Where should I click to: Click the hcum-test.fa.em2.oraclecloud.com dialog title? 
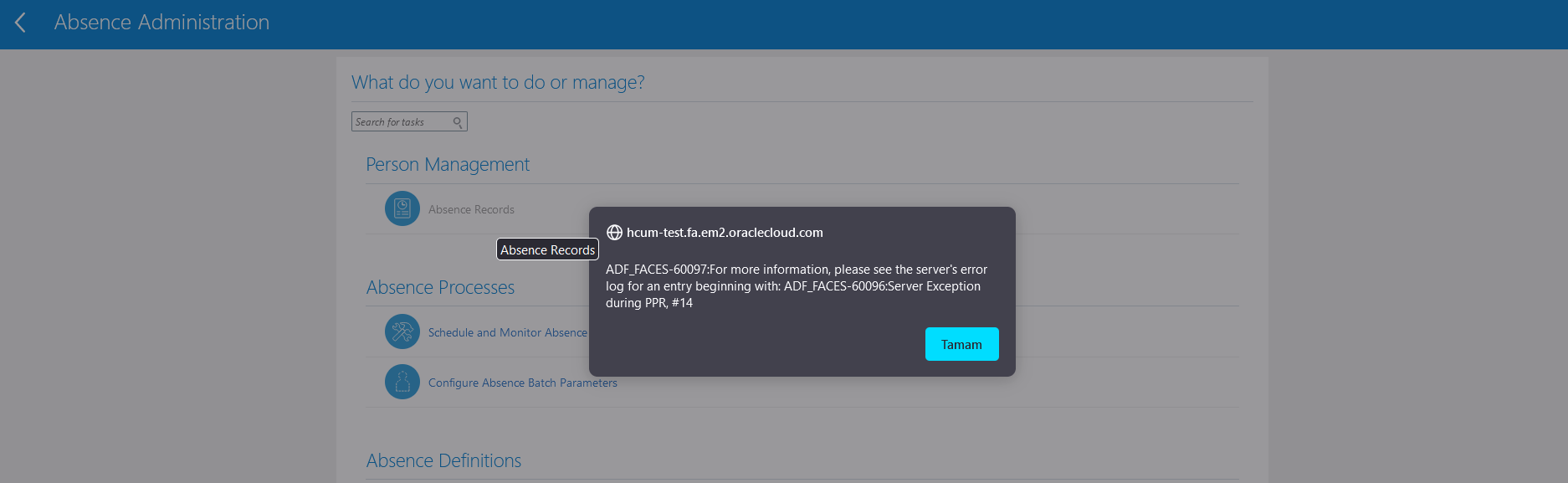[x=725, y=233]
